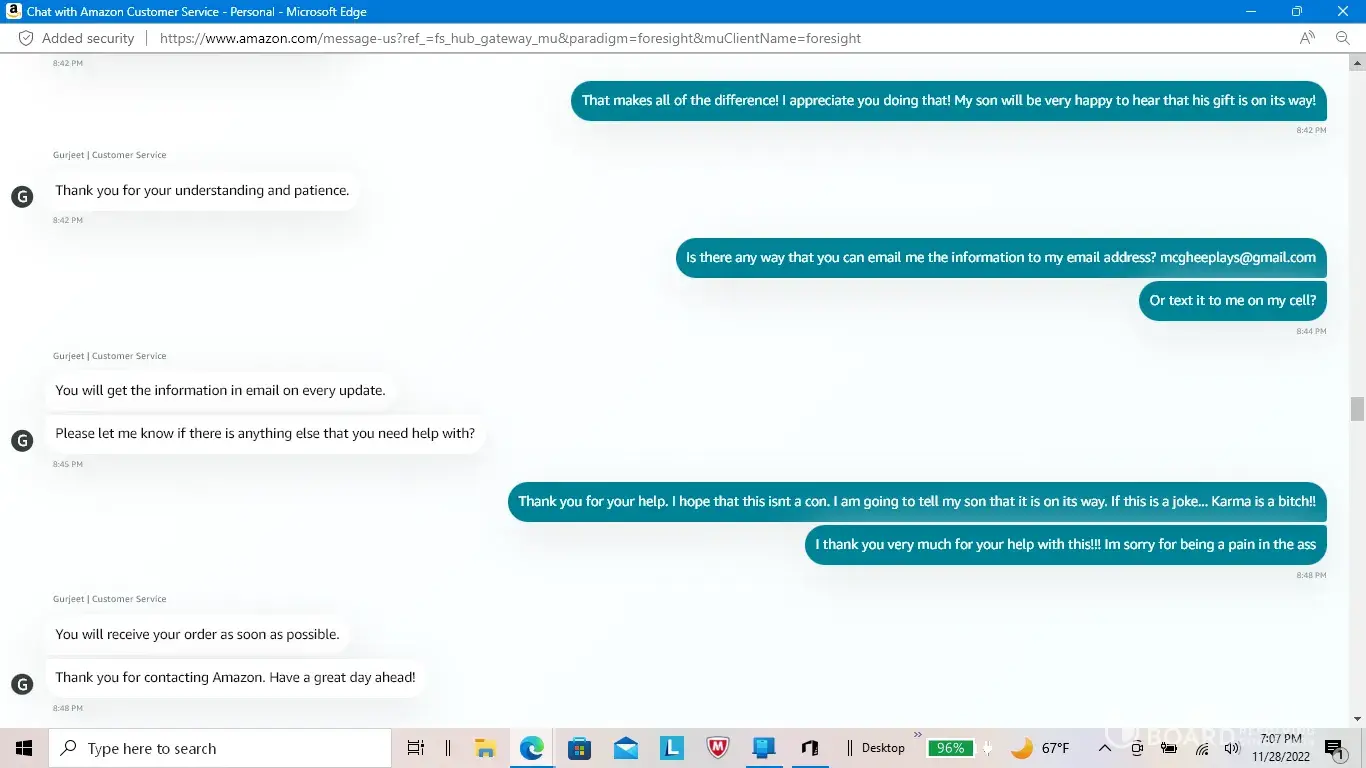Open the Windows Start menu
Image resolution: width=1366 pixels, height=768 pixels.
(x=24, y=748)
